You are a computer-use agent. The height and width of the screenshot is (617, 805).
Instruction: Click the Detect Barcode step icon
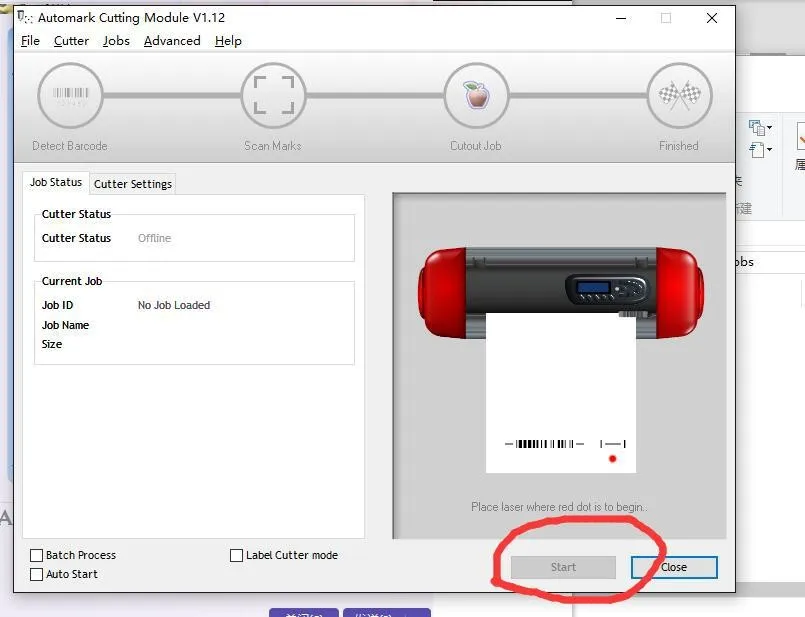click(x=70, y=95)
